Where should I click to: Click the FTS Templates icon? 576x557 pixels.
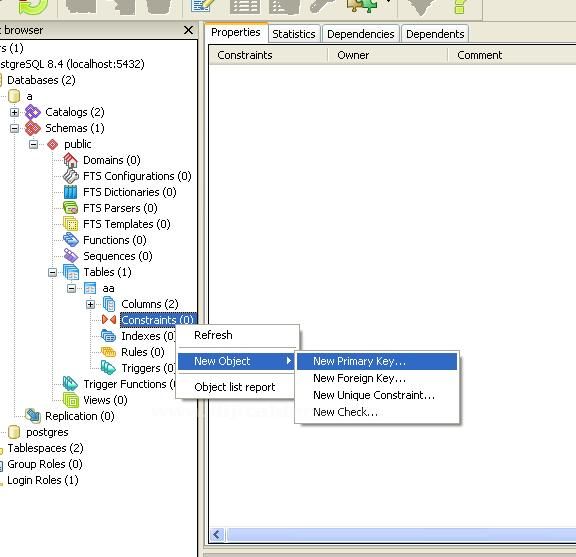(71, 224)
